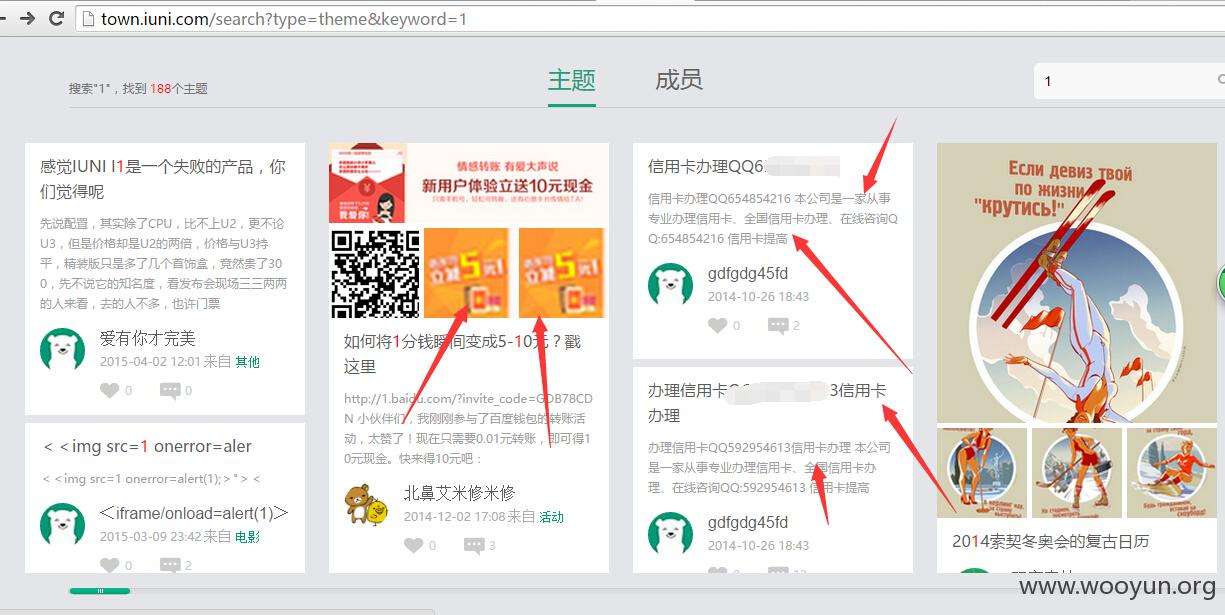This screenshot has height=615, width=1225.
Task: Click the magnifier icon in search box
Action: pyautogui.click(x=1220, y=80)
